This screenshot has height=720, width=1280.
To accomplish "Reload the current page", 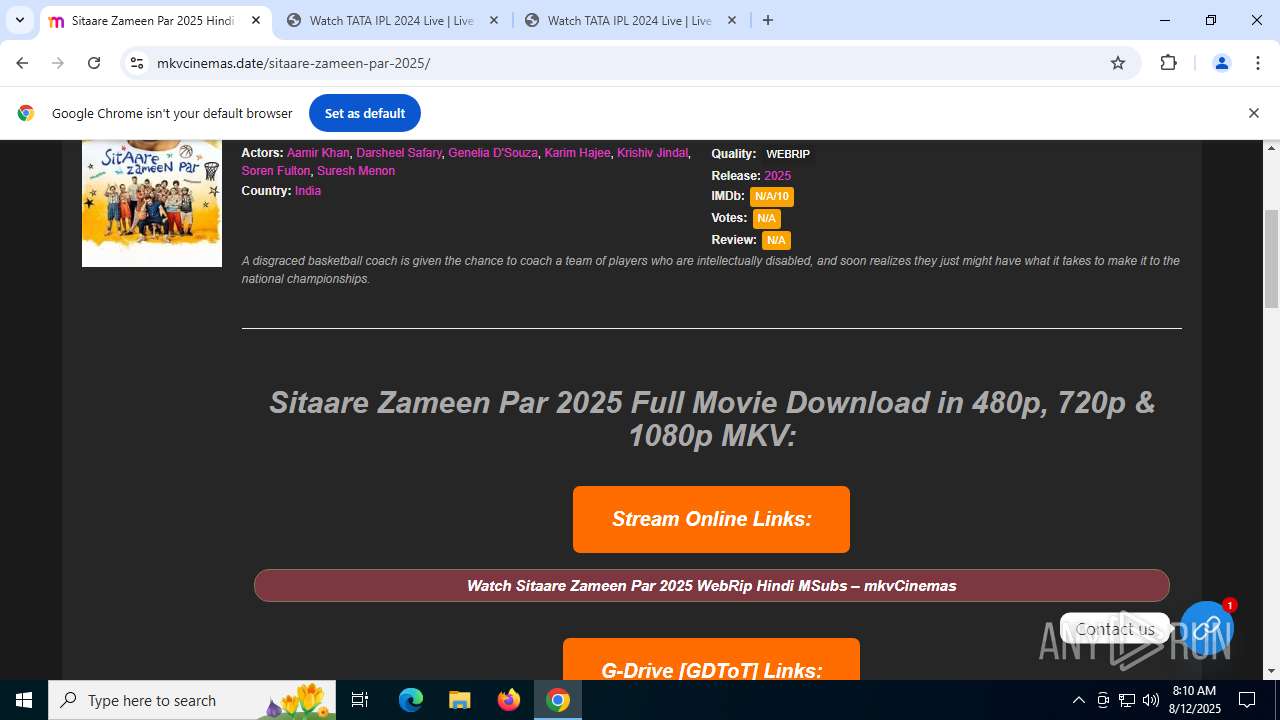I will 94,63.
